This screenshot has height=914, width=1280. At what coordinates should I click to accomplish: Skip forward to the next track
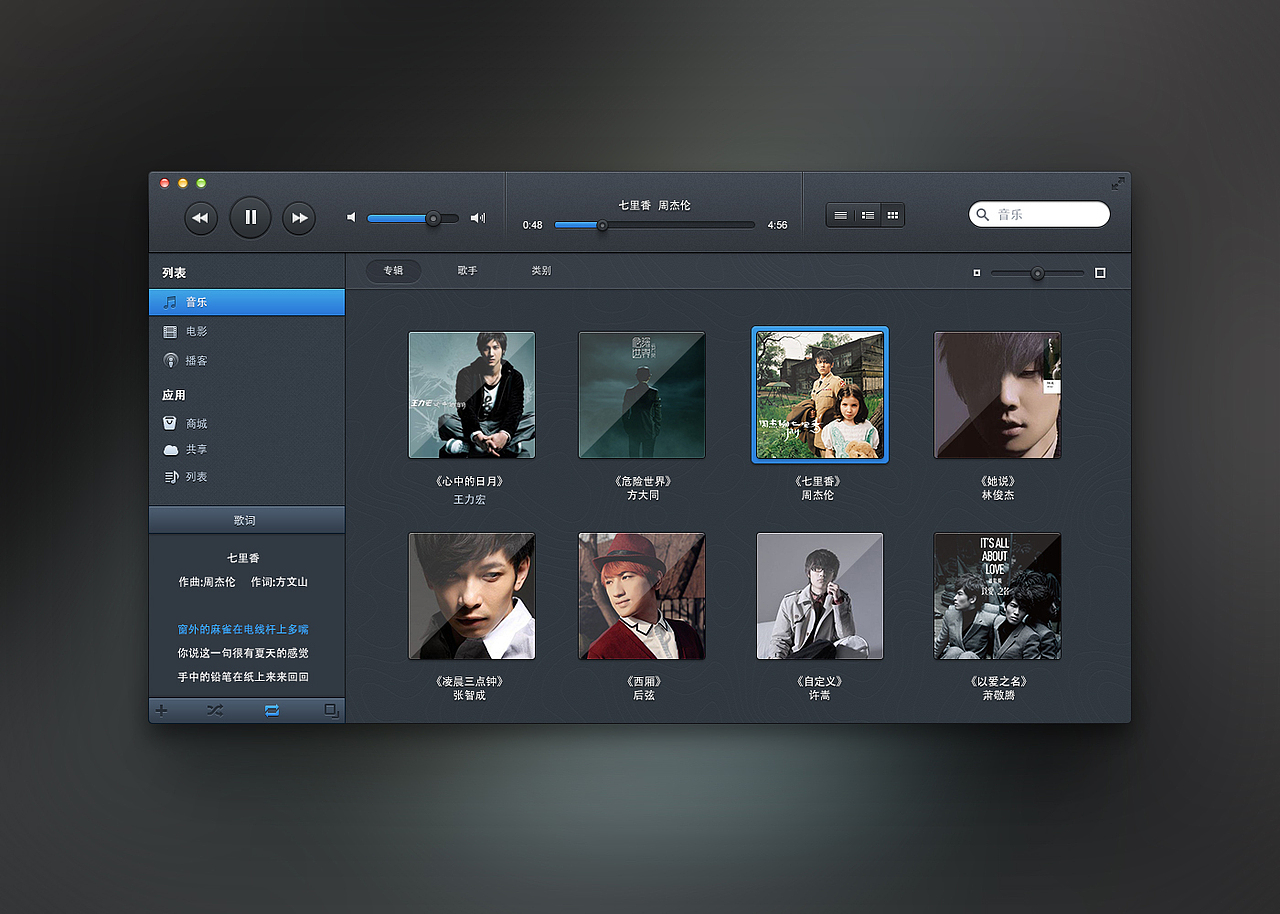click(x=299, y=218)
